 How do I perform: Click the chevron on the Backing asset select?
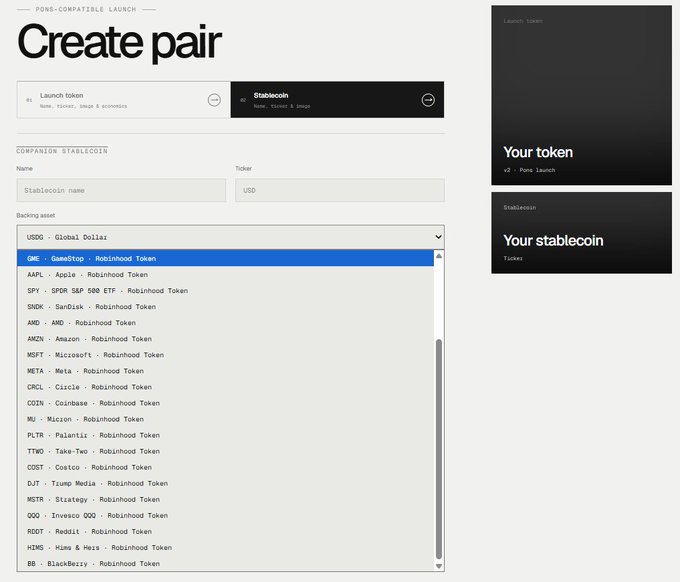(x=438, y=237)
